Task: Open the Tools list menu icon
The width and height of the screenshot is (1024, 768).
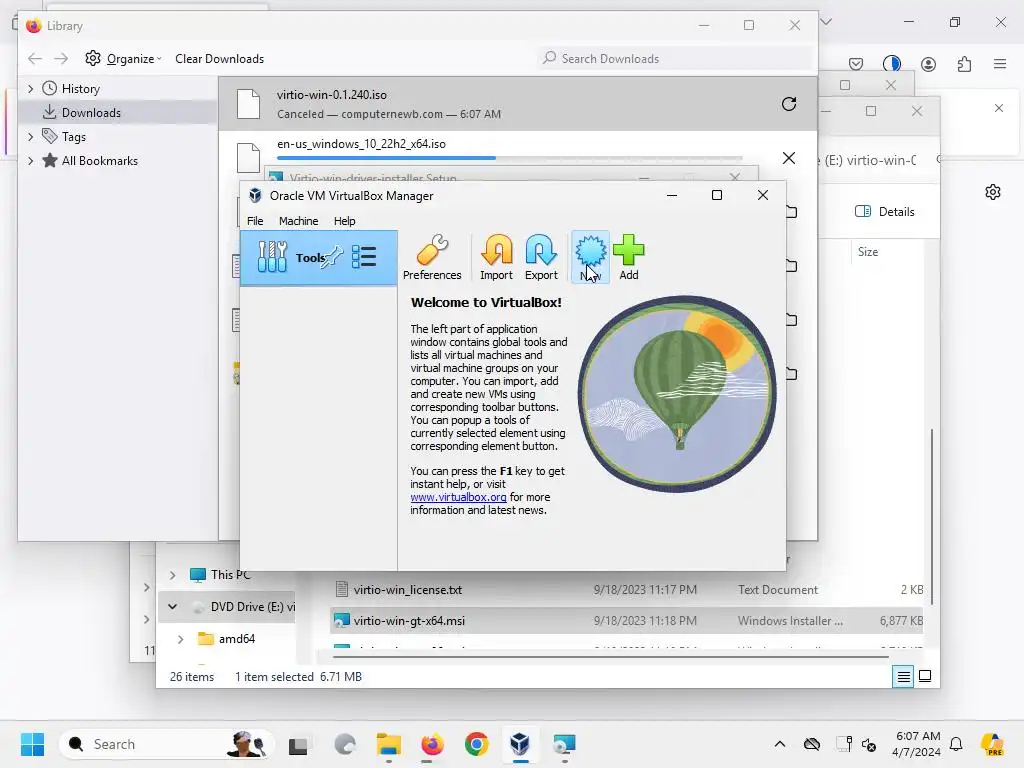Action: tap(364, 257)
